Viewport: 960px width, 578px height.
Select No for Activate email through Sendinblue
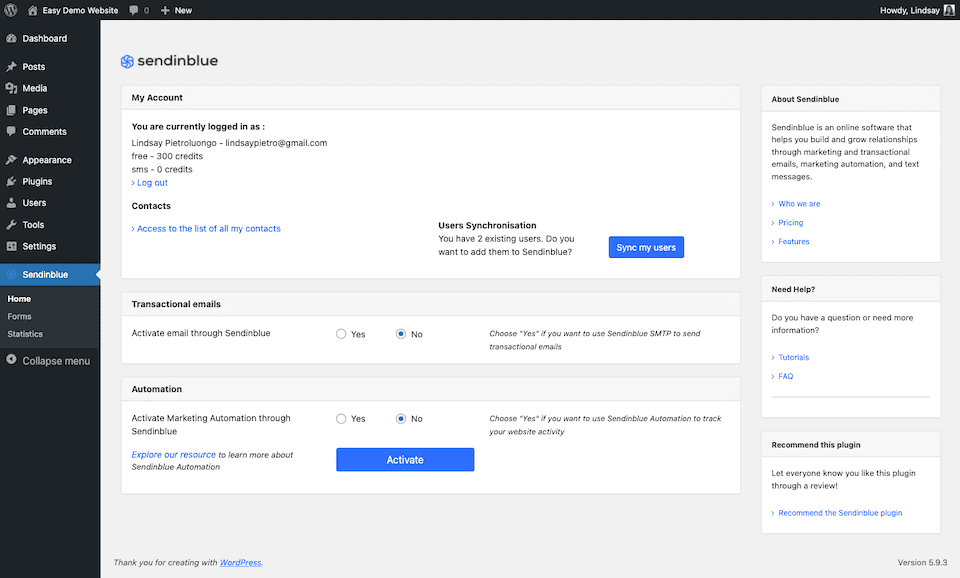401,334
